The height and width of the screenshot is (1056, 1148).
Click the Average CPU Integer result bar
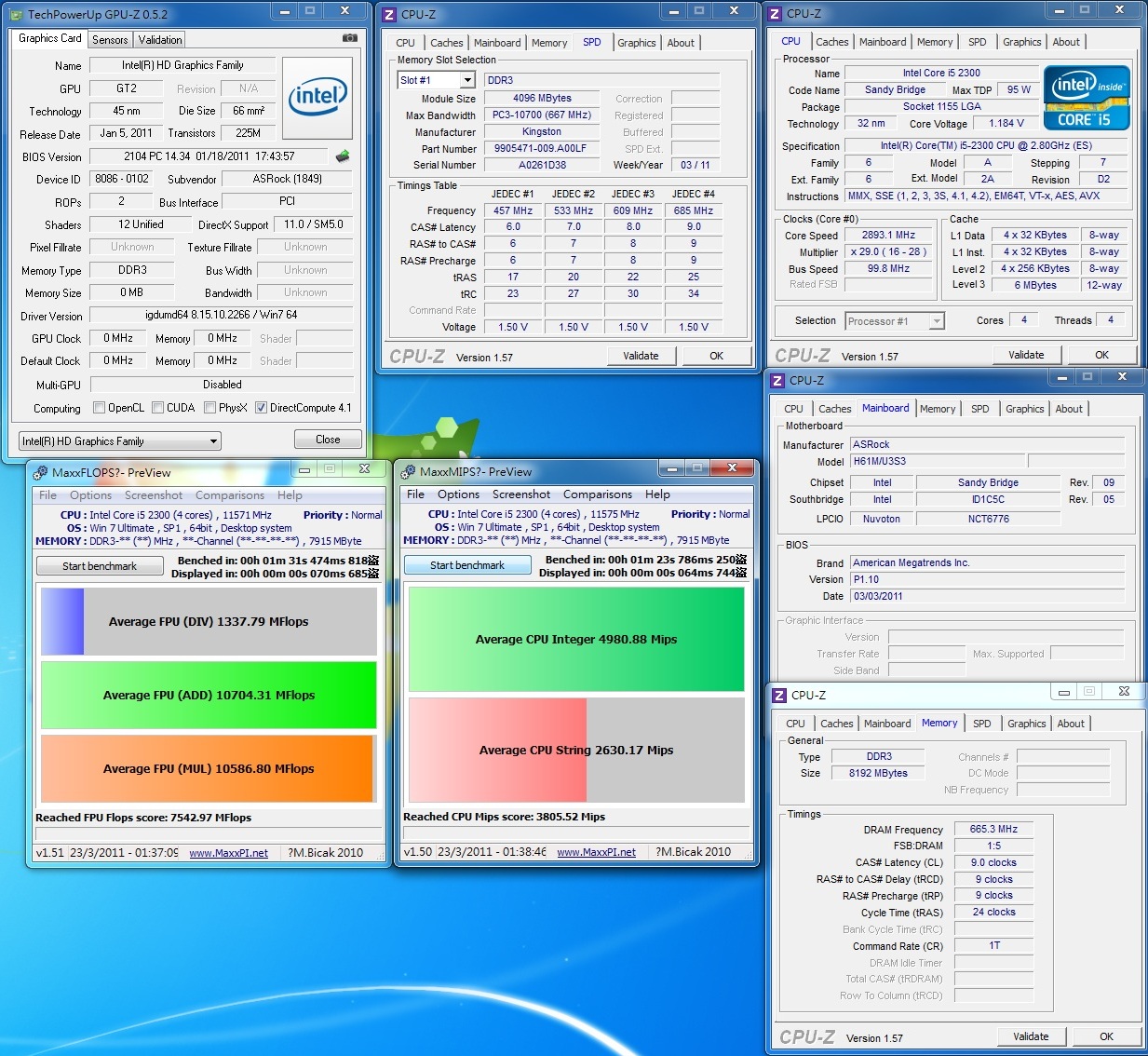click(x=576, y=639)
